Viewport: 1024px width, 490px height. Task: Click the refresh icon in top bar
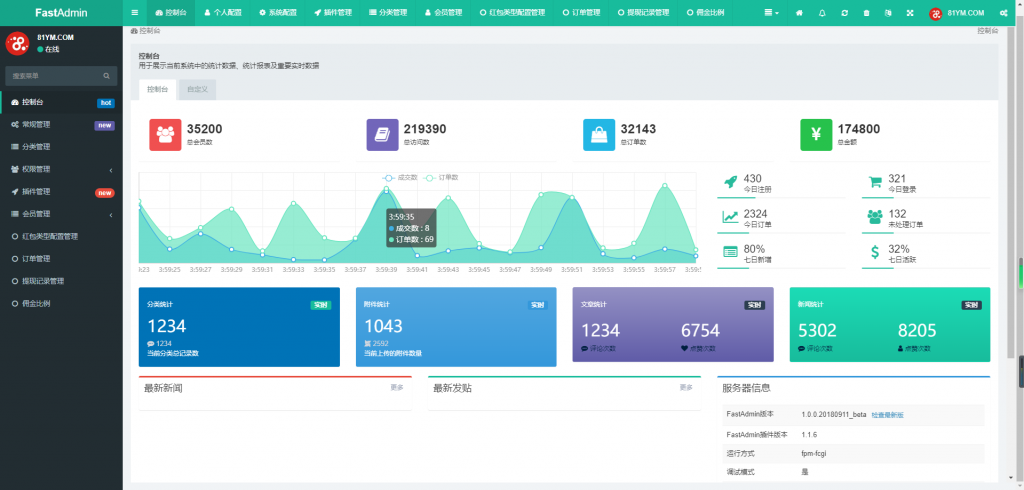845,12
